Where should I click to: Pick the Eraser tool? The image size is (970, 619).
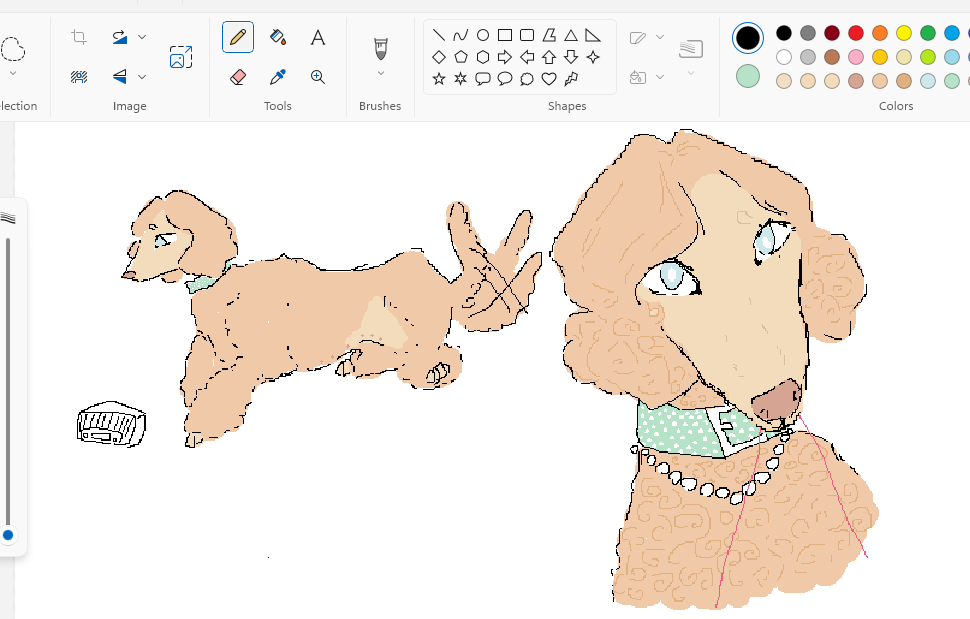point(238,77)
